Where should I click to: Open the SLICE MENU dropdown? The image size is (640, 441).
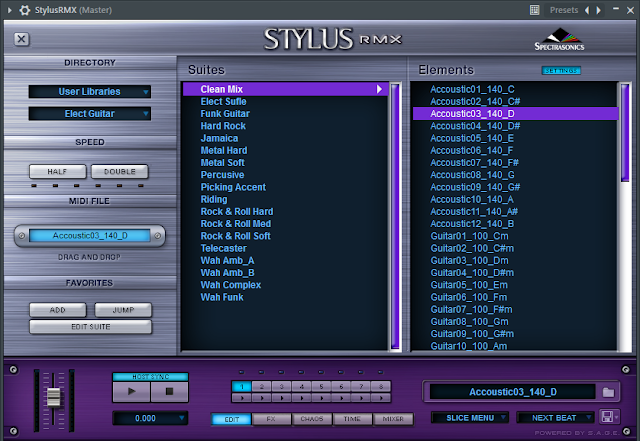point(470,418)
